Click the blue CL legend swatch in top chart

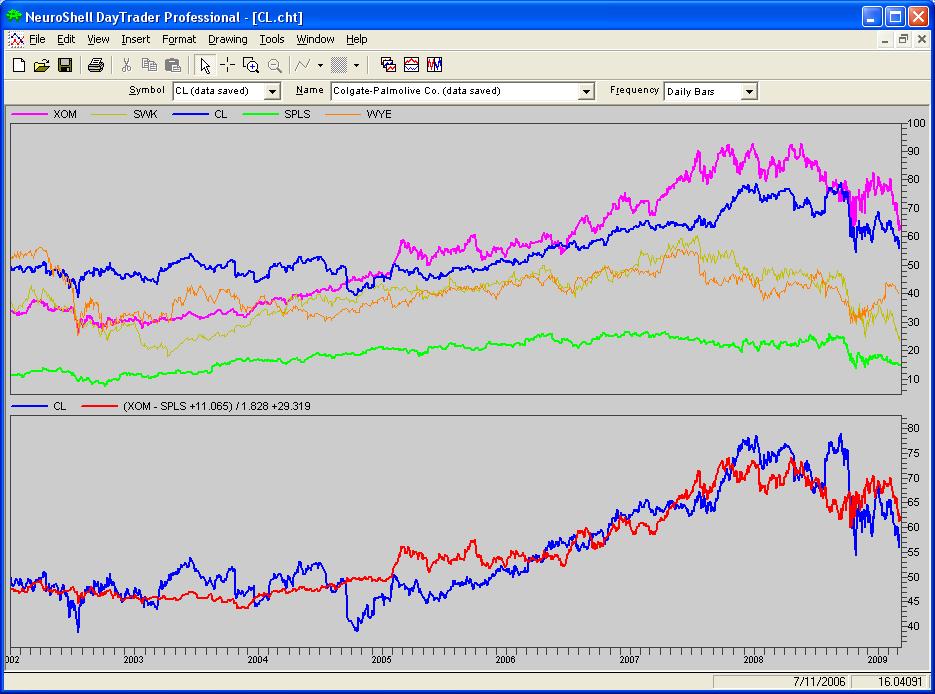coord(190,114)
